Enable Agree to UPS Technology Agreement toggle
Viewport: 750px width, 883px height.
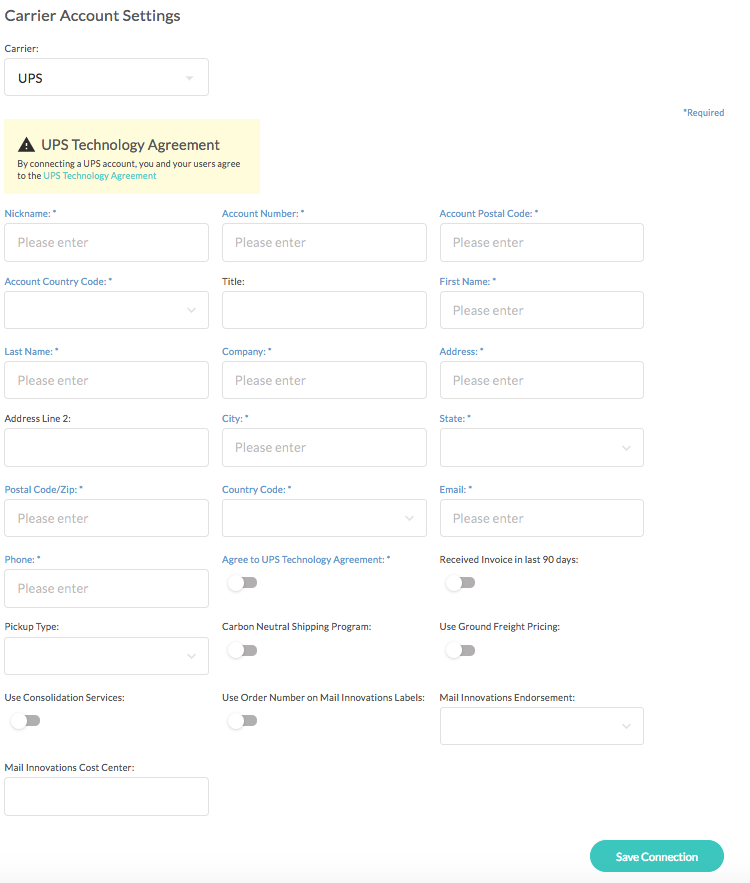(x=243, y=582)
